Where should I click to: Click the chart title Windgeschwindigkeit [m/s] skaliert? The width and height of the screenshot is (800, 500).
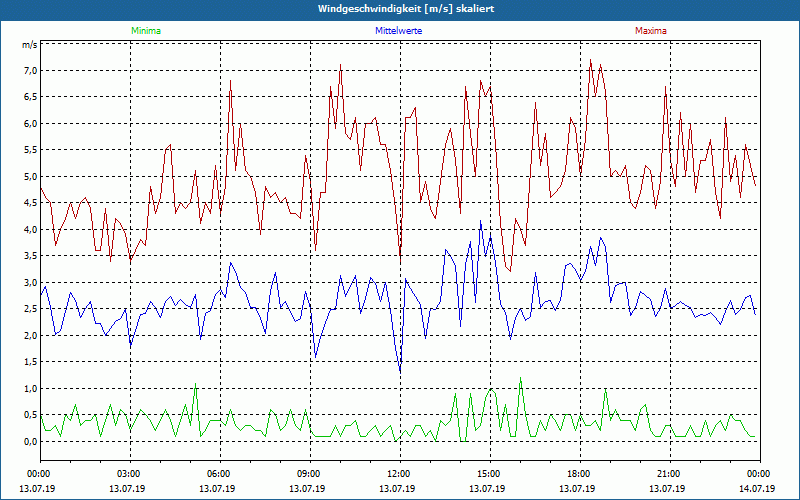point(406,9)
